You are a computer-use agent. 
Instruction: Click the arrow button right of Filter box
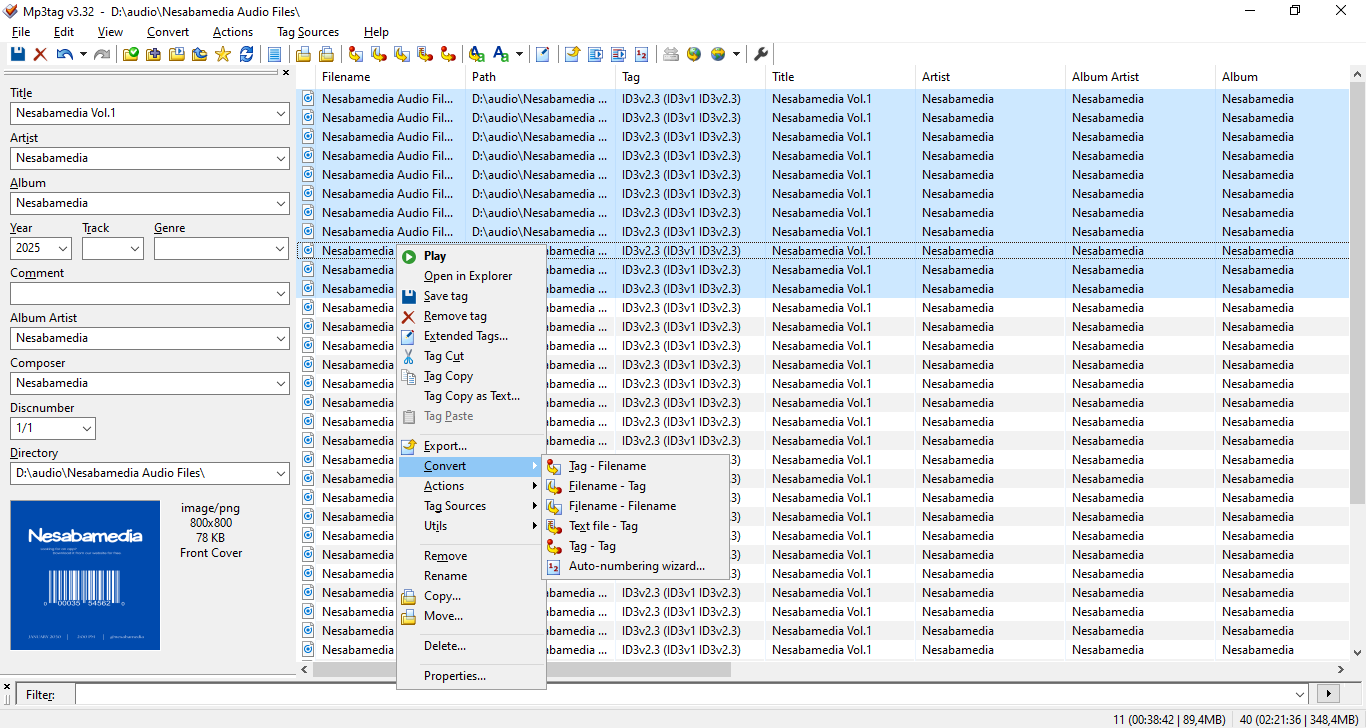(x=1328, y=694)
